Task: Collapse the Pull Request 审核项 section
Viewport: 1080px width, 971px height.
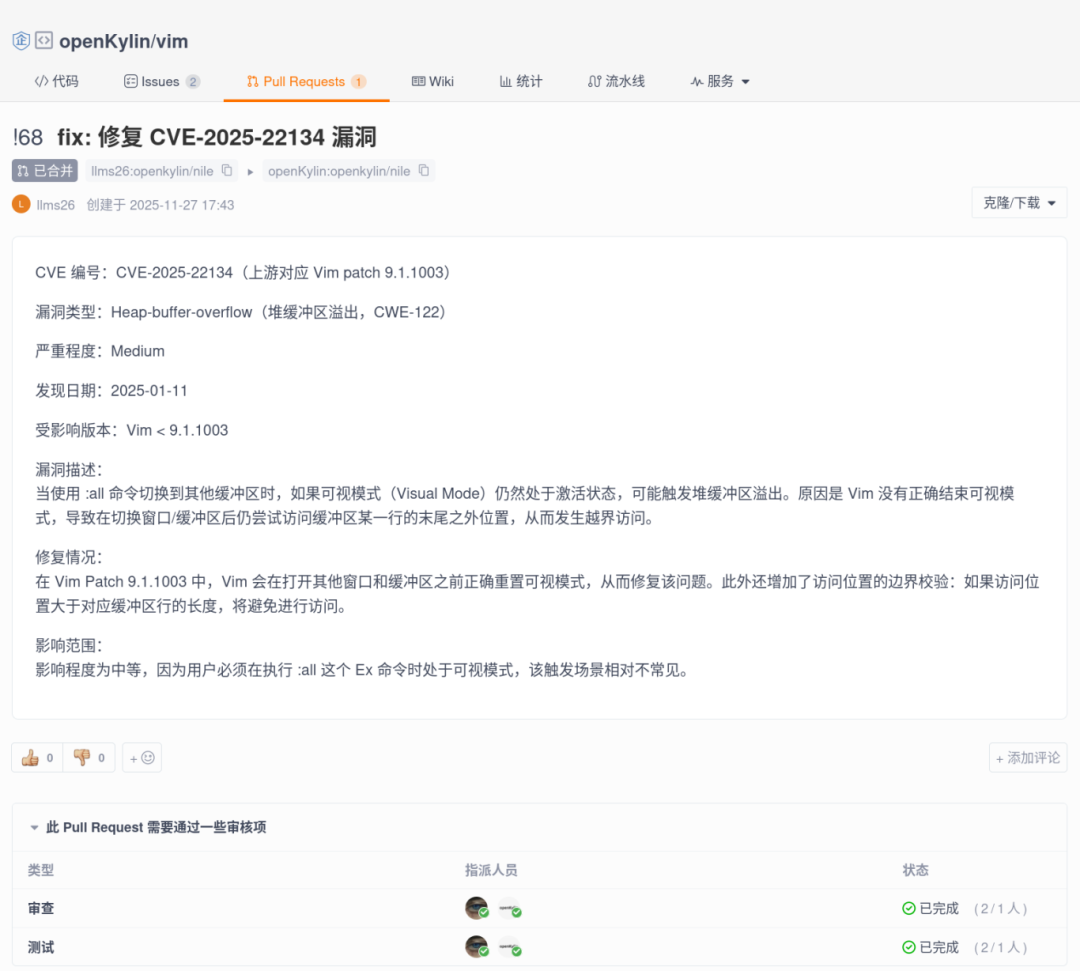Action: (35, 828)
